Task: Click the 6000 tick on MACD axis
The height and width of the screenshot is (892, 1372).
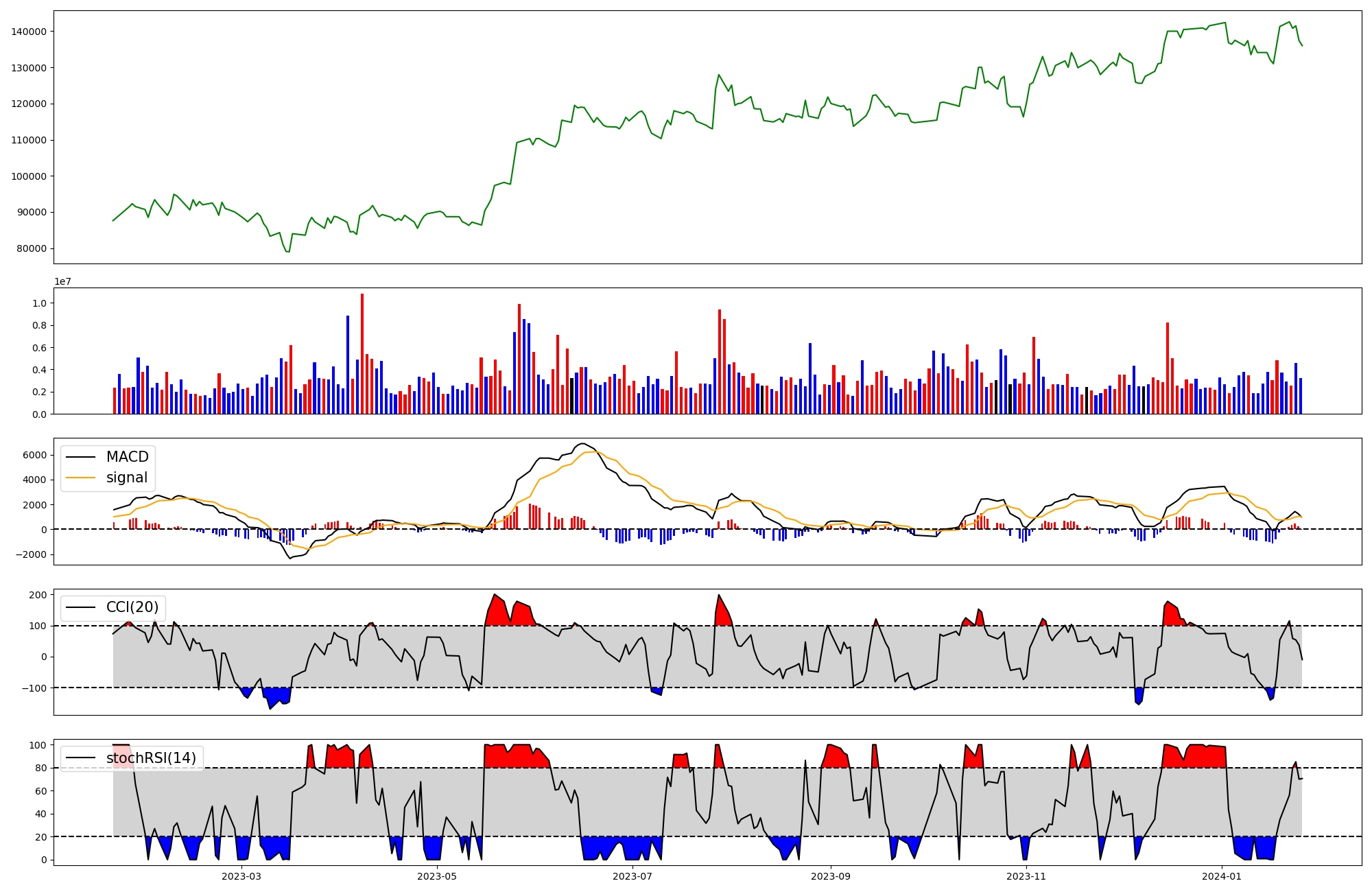Action: click(x=34, y=455)
